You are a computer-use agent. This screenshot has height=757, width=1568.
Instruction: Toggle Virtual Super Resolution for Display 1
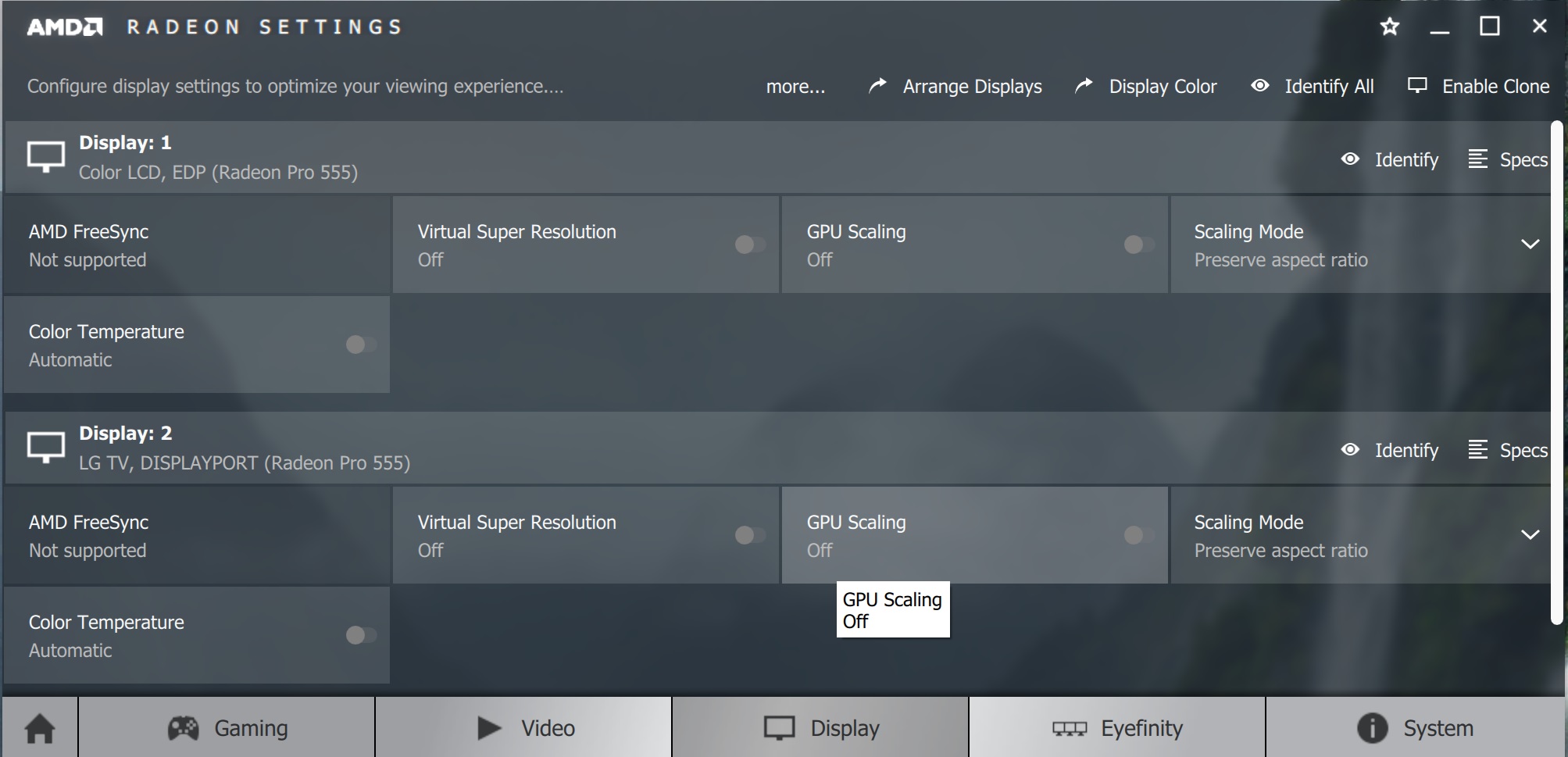tap(750, 245)
